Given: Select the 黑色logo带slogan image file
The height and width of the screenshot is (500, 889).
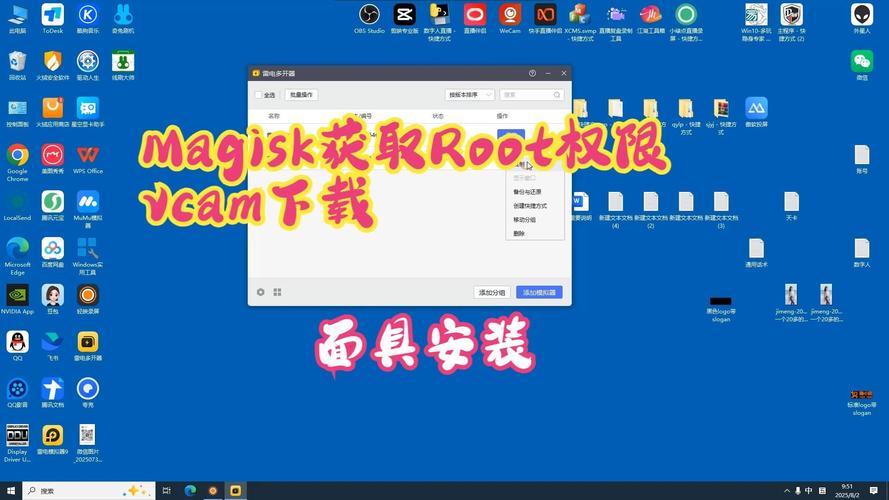Looking at the screenshot, I should (721, 308).
